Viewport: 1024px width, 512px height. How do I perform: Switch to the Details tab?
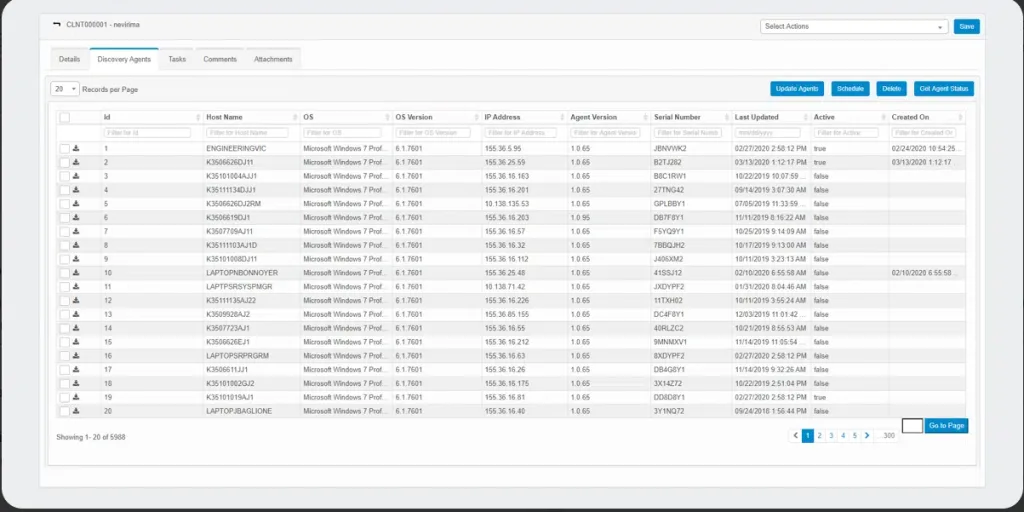tap(69, 59)
